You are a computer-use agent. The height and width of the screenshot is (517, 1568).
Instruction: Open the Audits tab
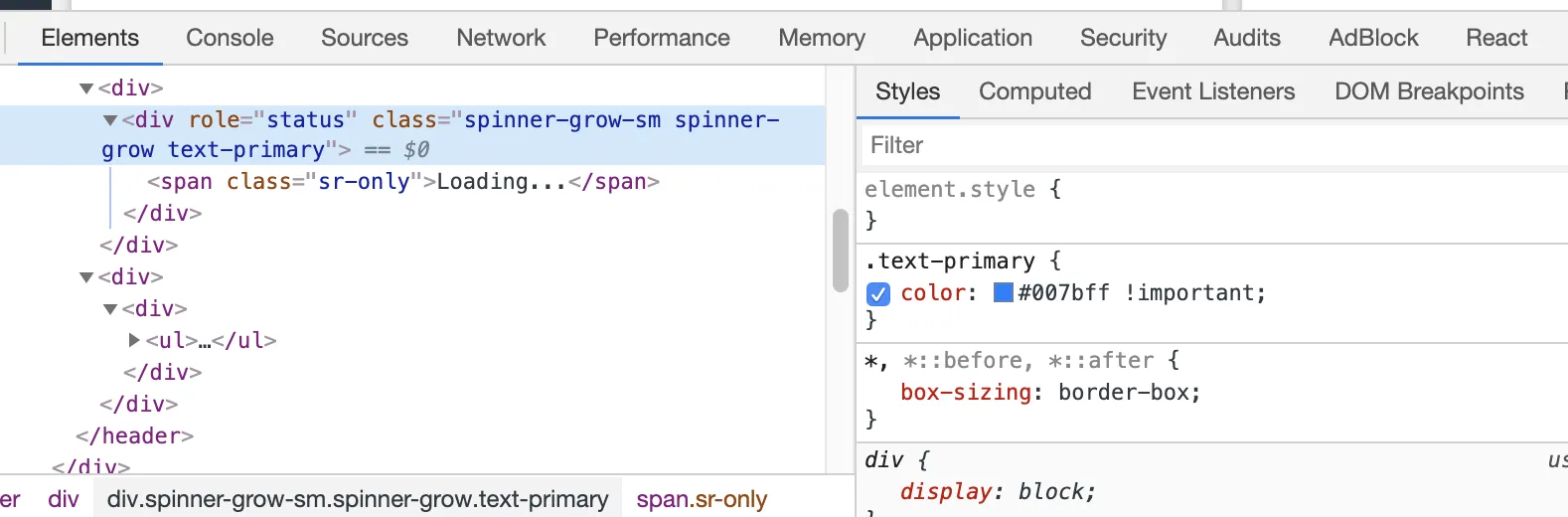coord(1247,38)
